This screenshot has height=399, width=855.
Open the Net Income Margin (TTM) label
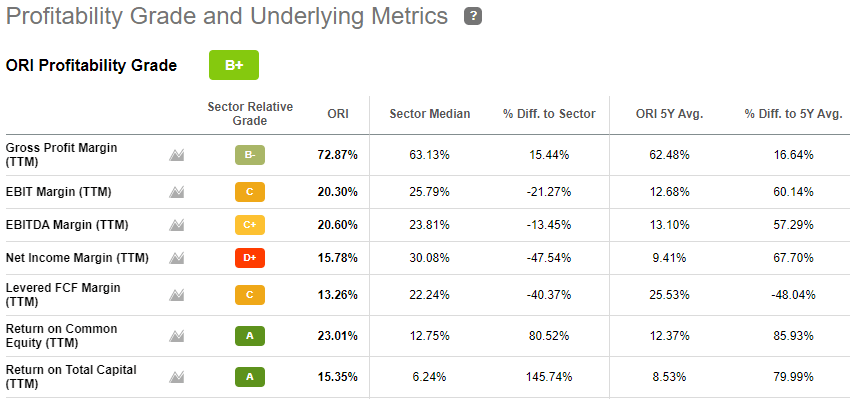[x=77, y=258]
